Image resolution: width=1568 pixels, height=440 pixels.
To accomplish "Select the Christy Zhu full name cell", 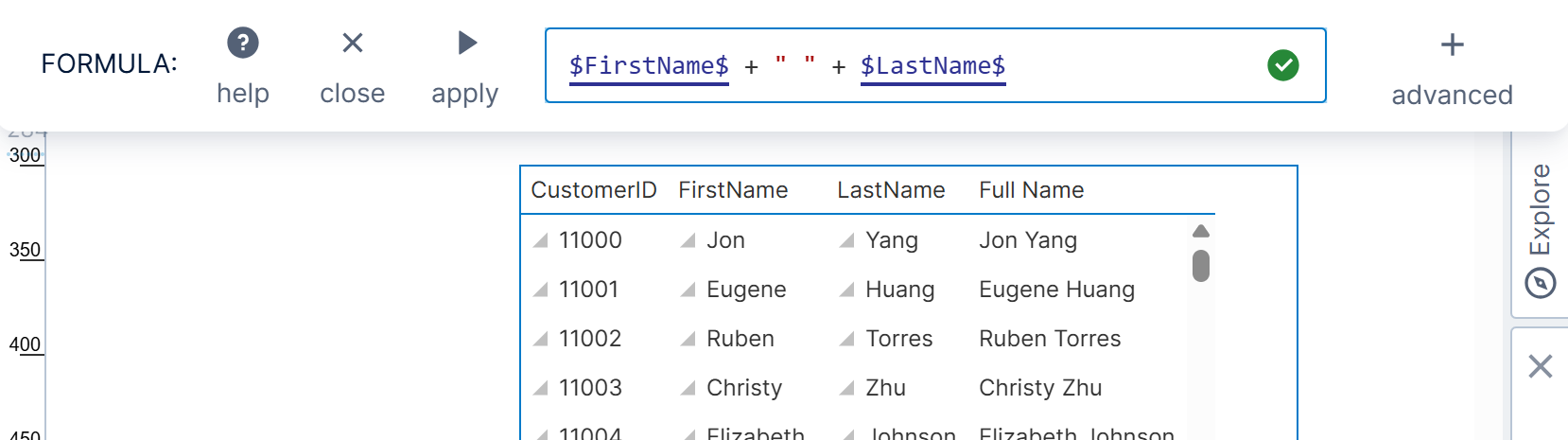I will click(x=1040, y=388).
